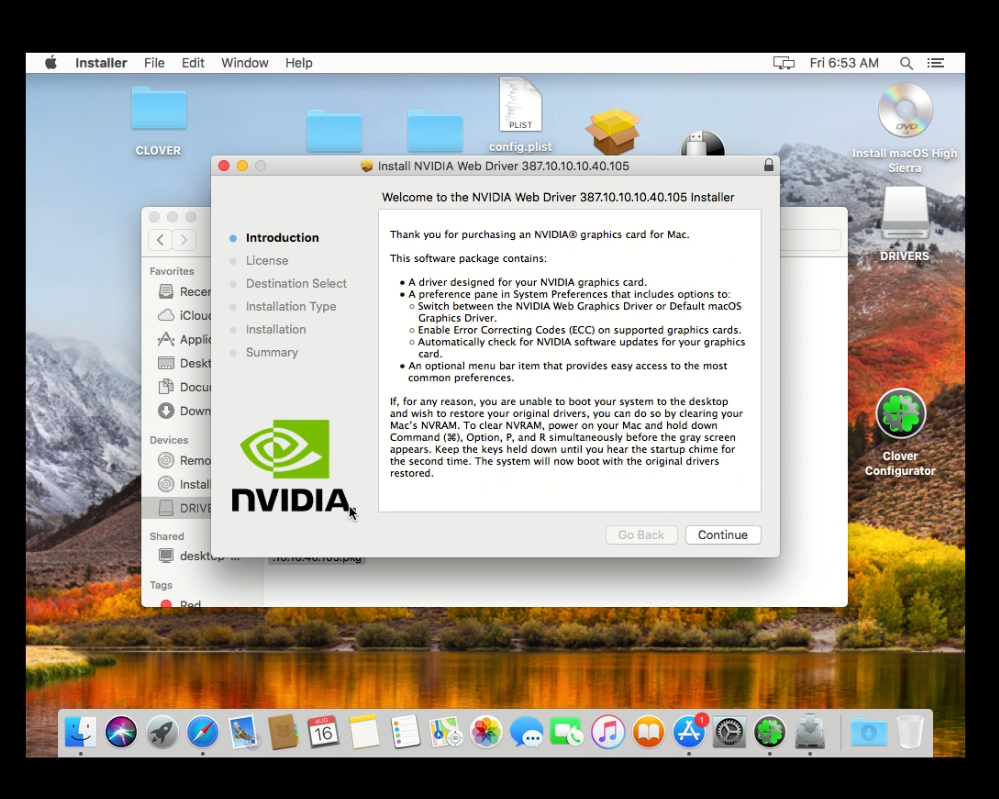The height and width of the screenshot is (799, 999).
Task: Open Safari from the Dock
Action: point(203,731)
